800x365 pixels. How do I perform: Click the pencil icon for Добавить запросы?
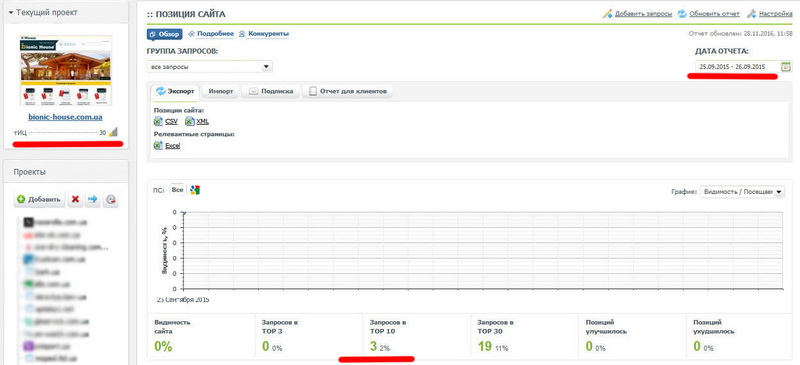(607, 14)
